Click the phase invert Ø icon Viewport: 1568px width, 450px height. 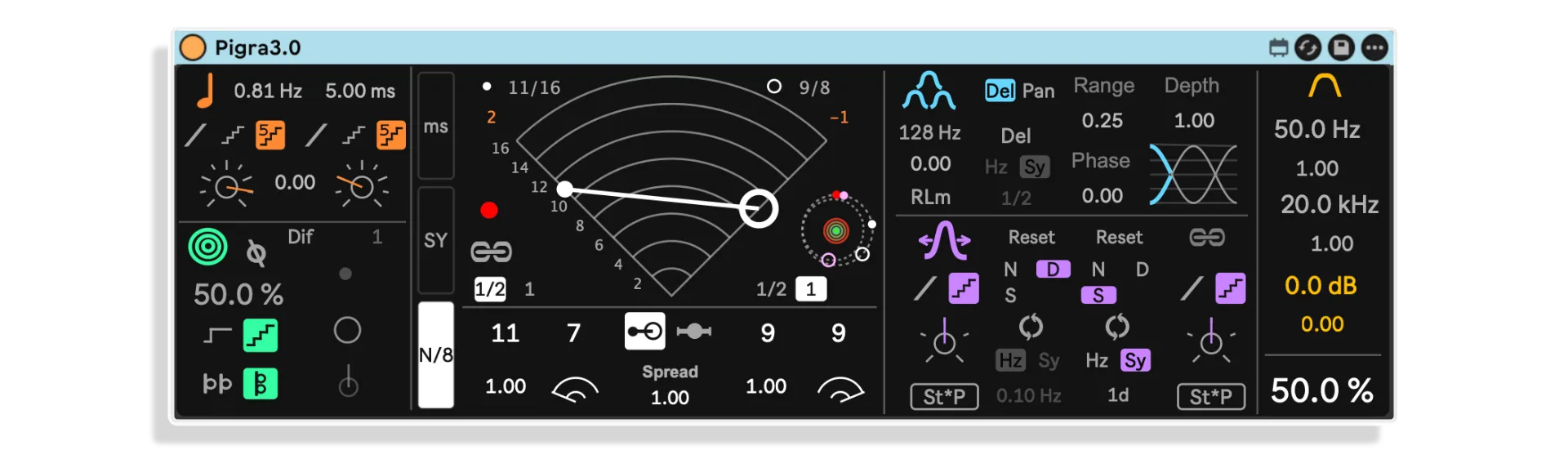[x=256, y=253]
